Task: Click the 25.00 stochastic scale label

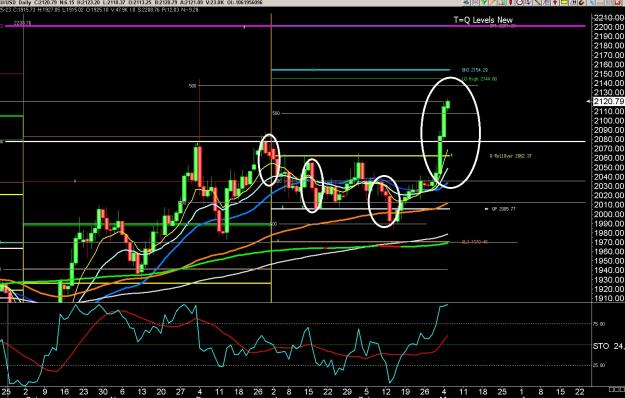Action: [599, 365]
